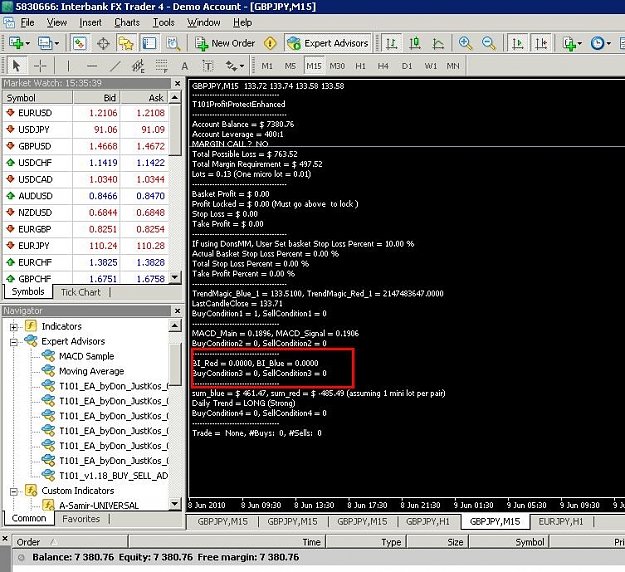Open the Window menu
Screen dimensions: 625x572
pos(204,23)
